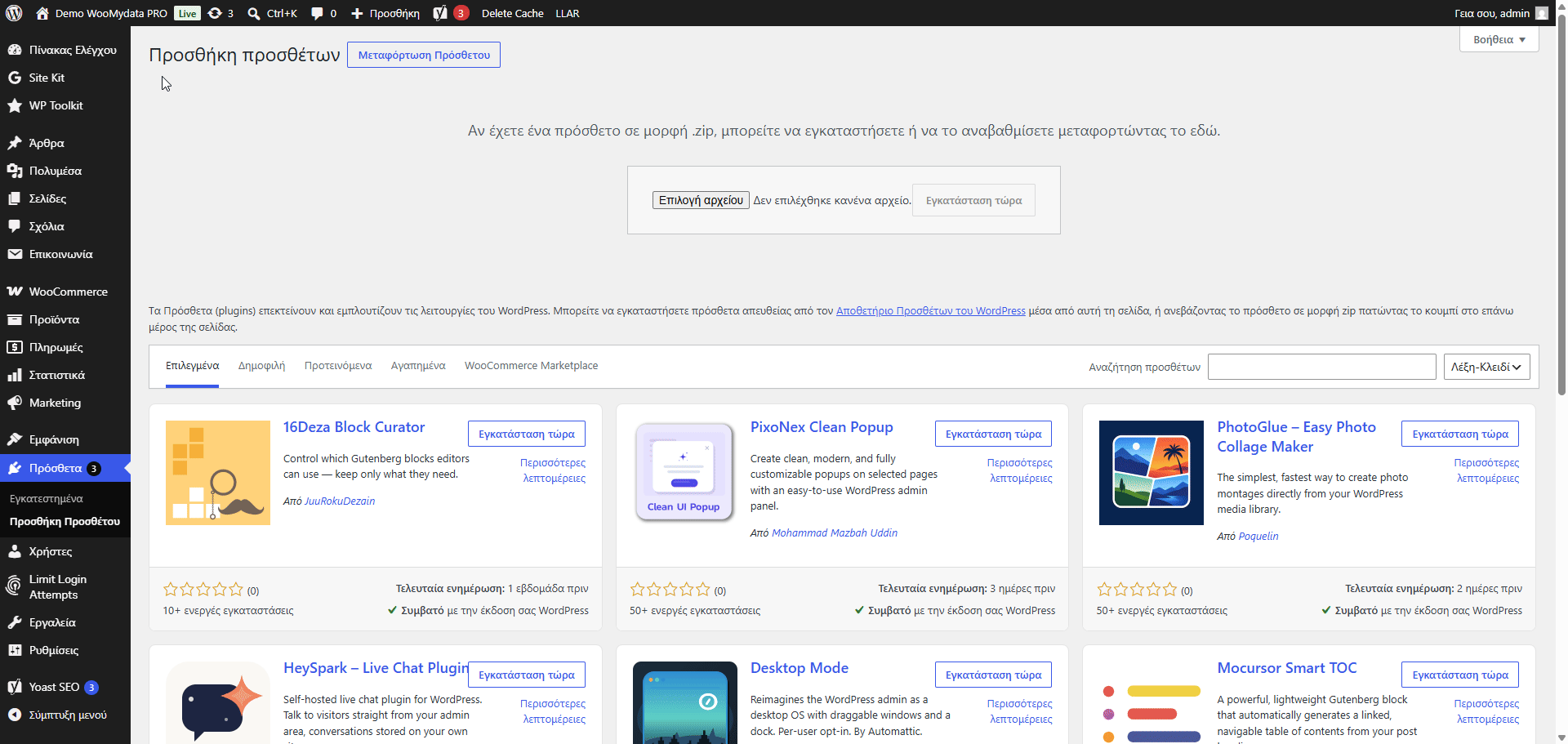Screen dimensions: 1568x744
Task: Install Mocursor Smart TOC now
Action: [1460, 675]
